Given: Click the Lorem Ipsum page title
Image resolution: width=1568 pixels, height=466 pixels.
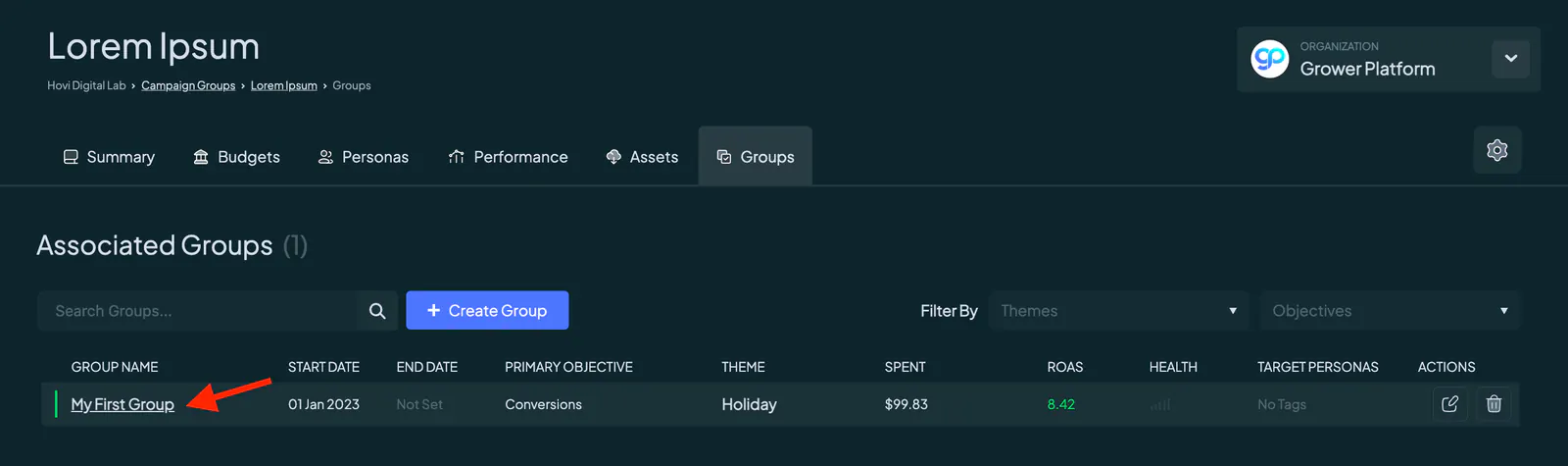Looking at the screenshot, I should click(154, 46).
